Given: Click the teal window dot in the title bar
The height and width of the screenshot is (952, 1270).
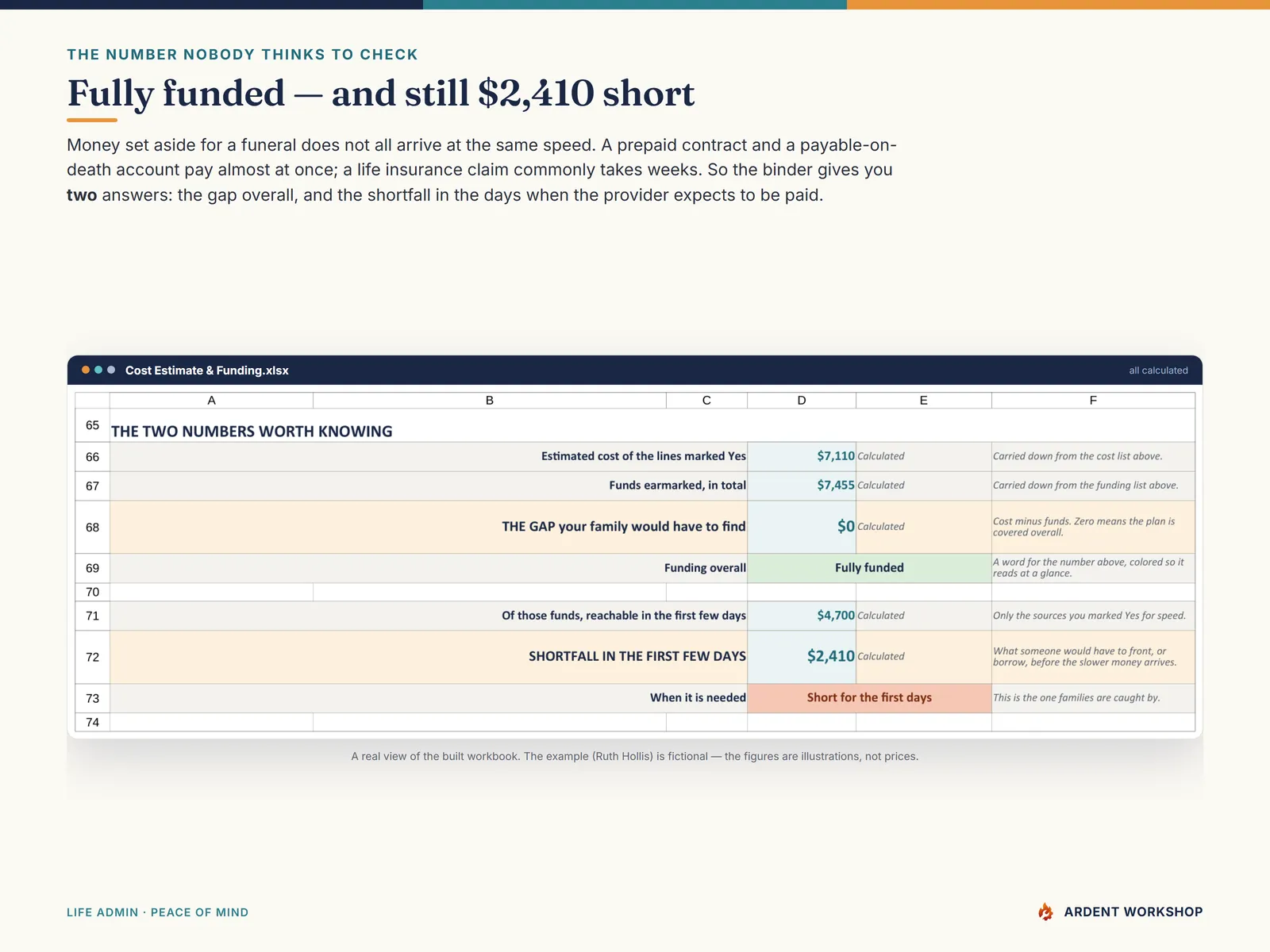Looking at the screenshot, I should (x=98, y=370).
